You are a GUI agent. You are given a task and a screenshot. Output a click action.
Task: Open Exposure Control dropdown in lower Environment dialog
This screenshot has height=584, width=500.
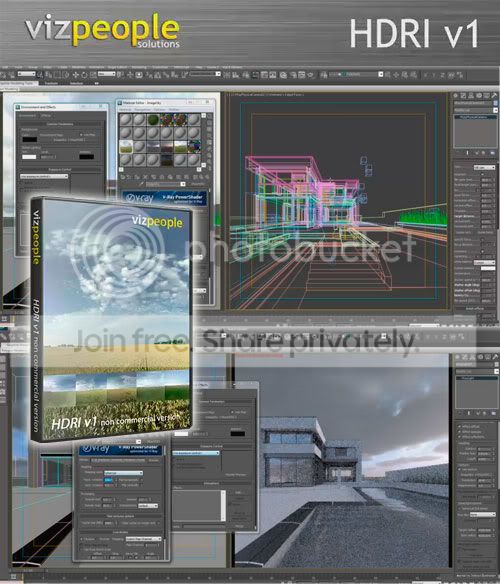(196, 453)
